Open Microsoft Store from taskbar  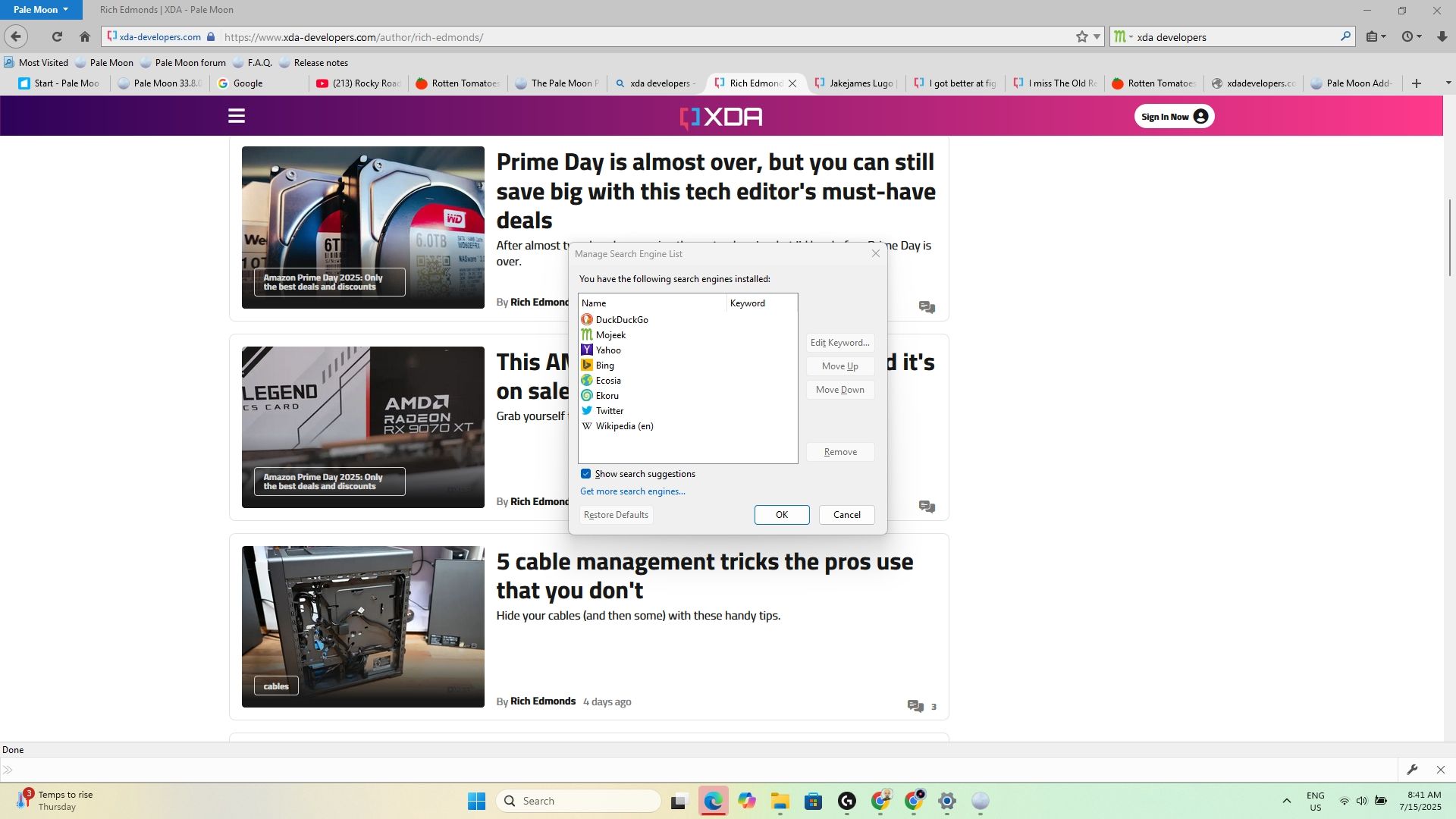click(x=814, y=801)
